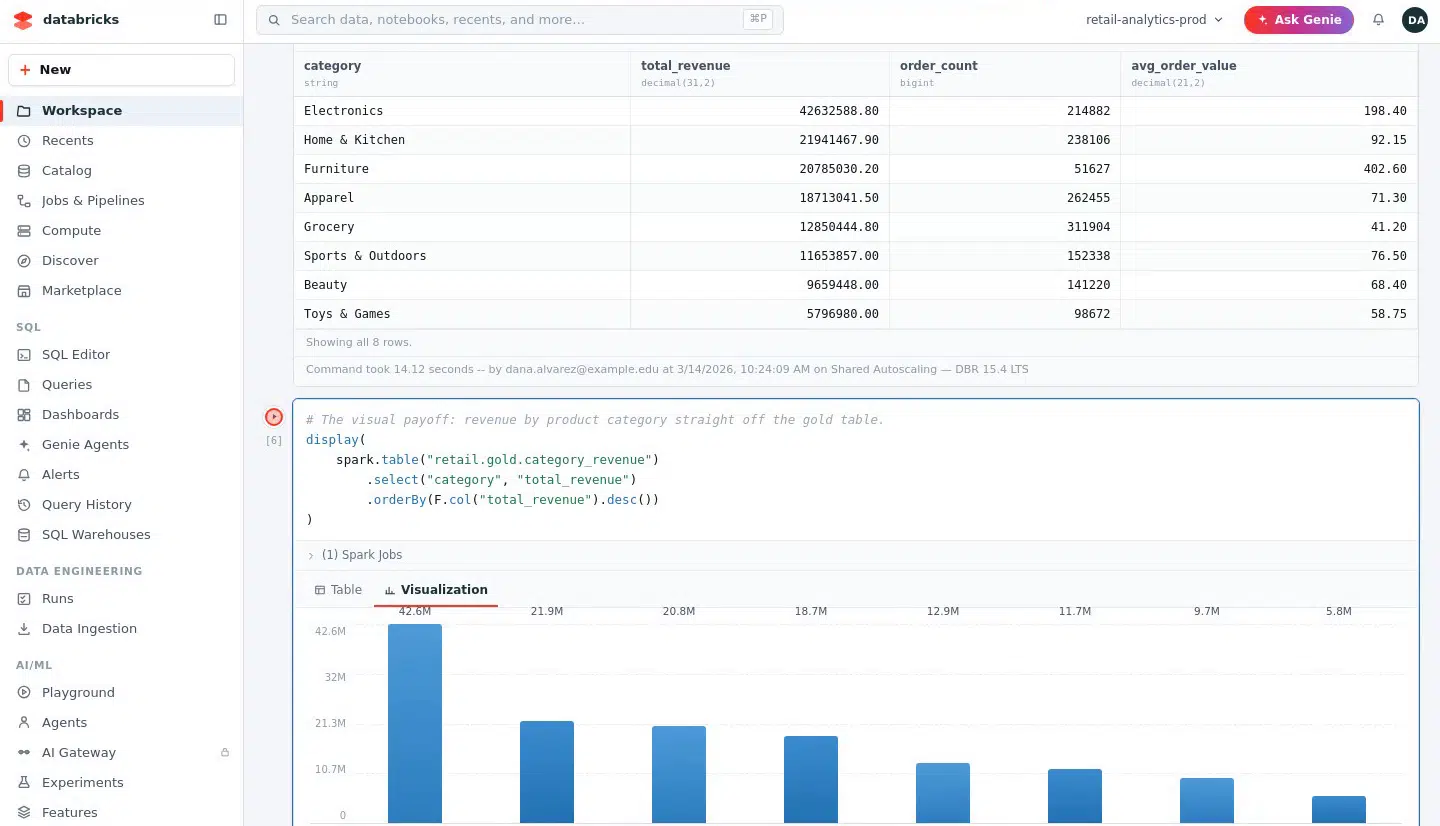Collapse the sidebar with the panel icon
The width and height of the screenshot is (1440, 826).
(221, 20)
